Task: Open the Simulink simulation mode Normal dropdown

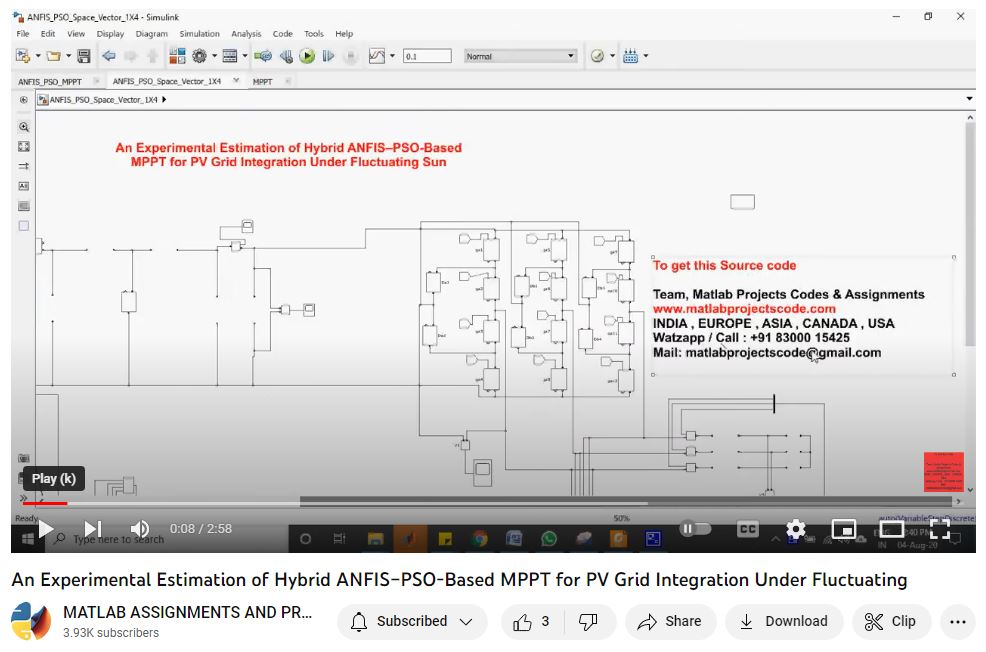Action: click(520, 56)
